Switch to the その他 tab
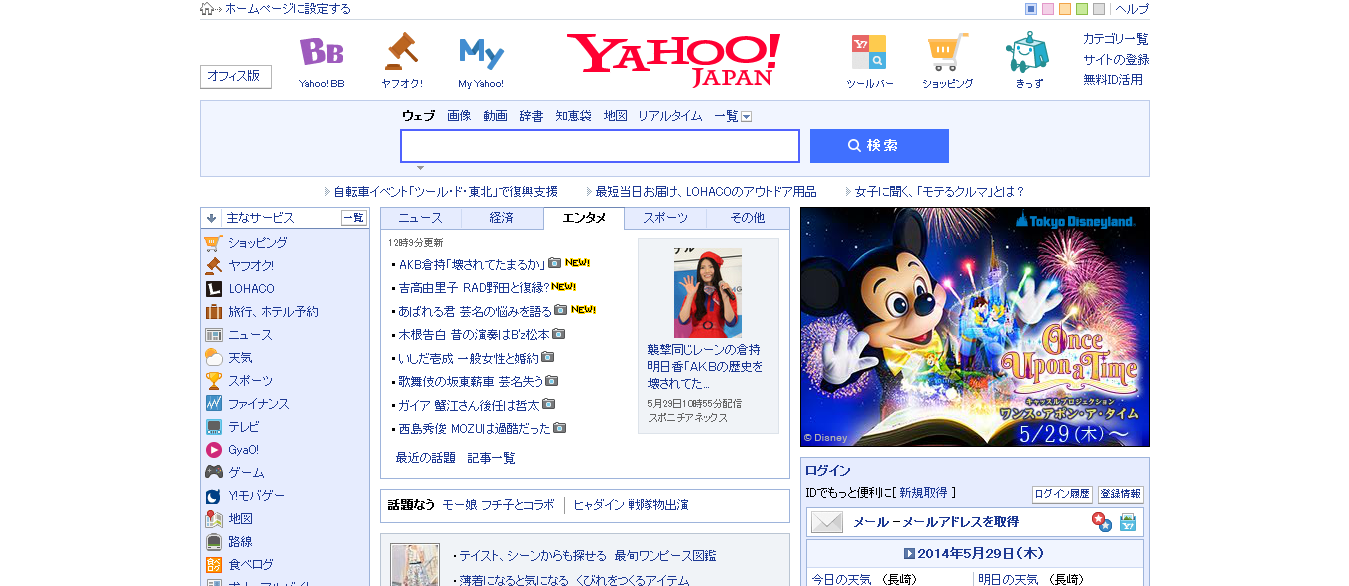Image resolution: width=1349 pixels, height=586 pixels. tap(747, 218)
